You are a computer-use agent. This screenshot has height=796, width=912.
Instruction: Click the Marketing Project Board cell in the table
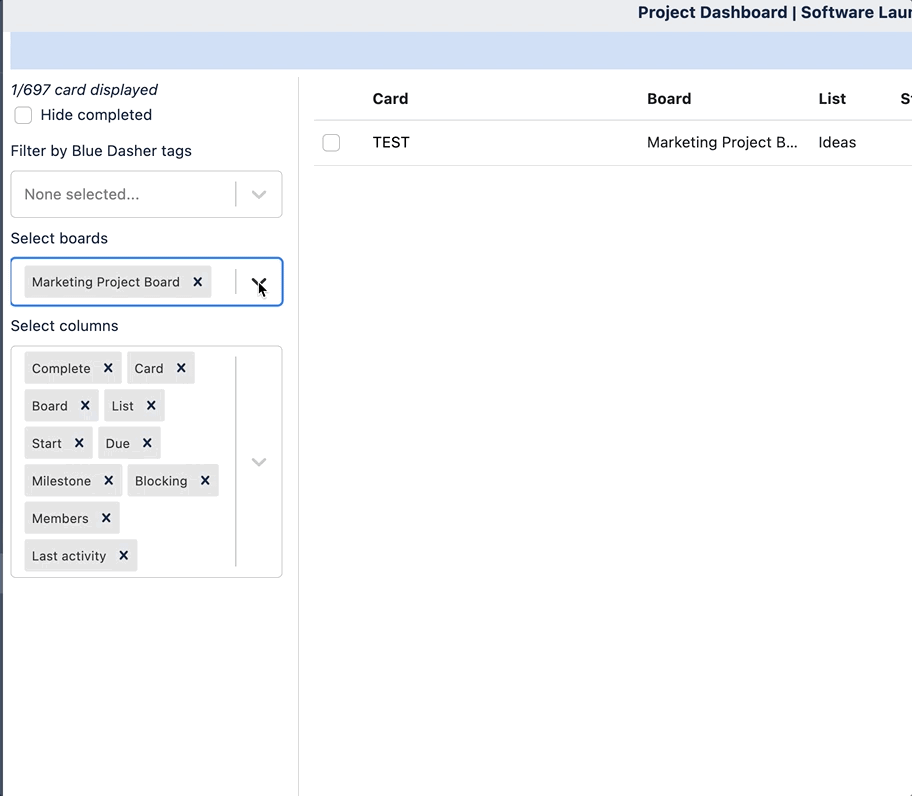tap(722, 142)
